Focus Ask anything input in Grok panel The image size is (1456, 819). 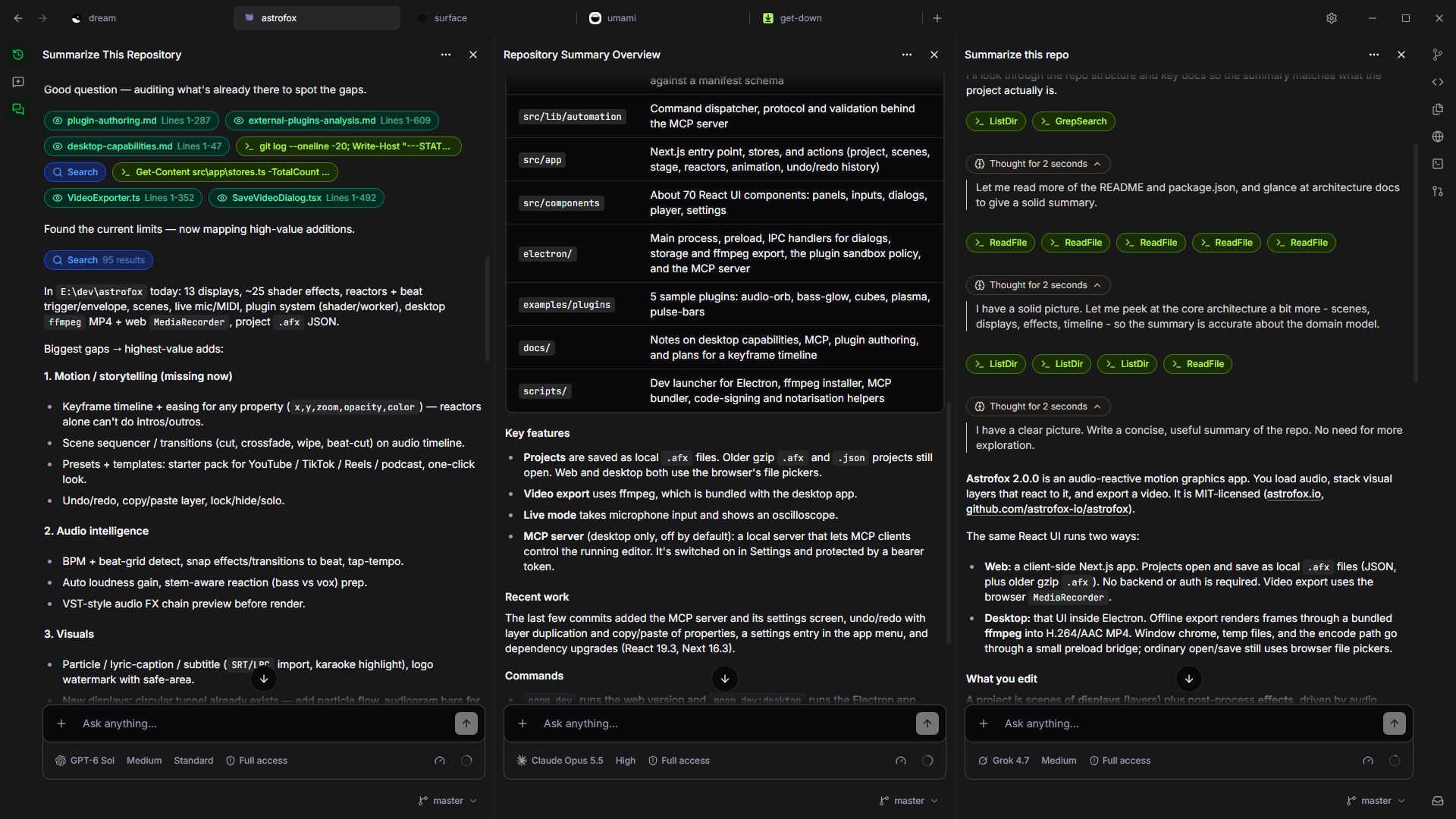point(1188,723)
